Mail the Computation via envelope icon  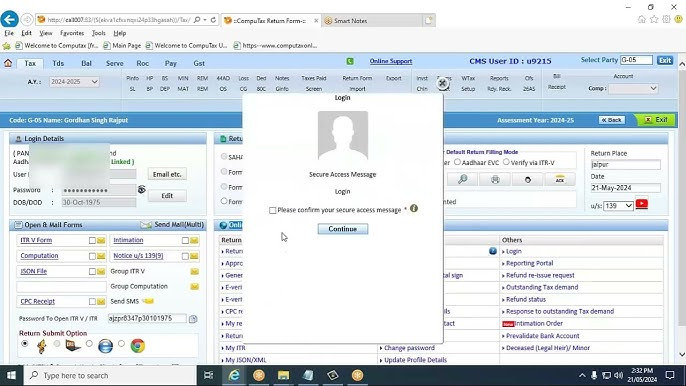[x=101, y=256]
